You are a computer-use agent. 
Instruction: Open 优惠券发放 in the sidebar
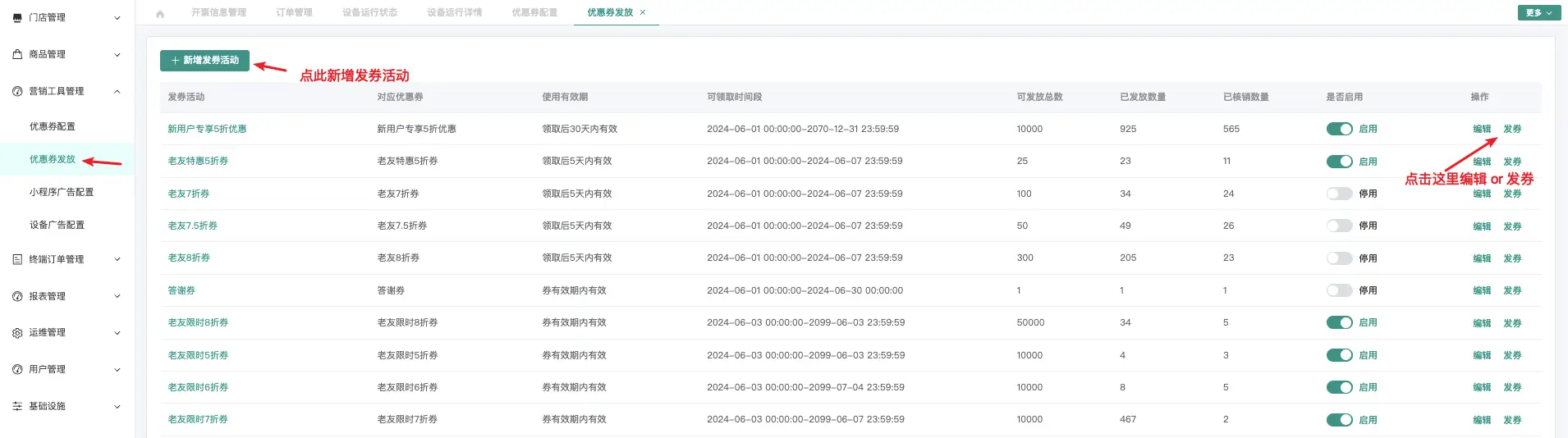coord(53,159)
